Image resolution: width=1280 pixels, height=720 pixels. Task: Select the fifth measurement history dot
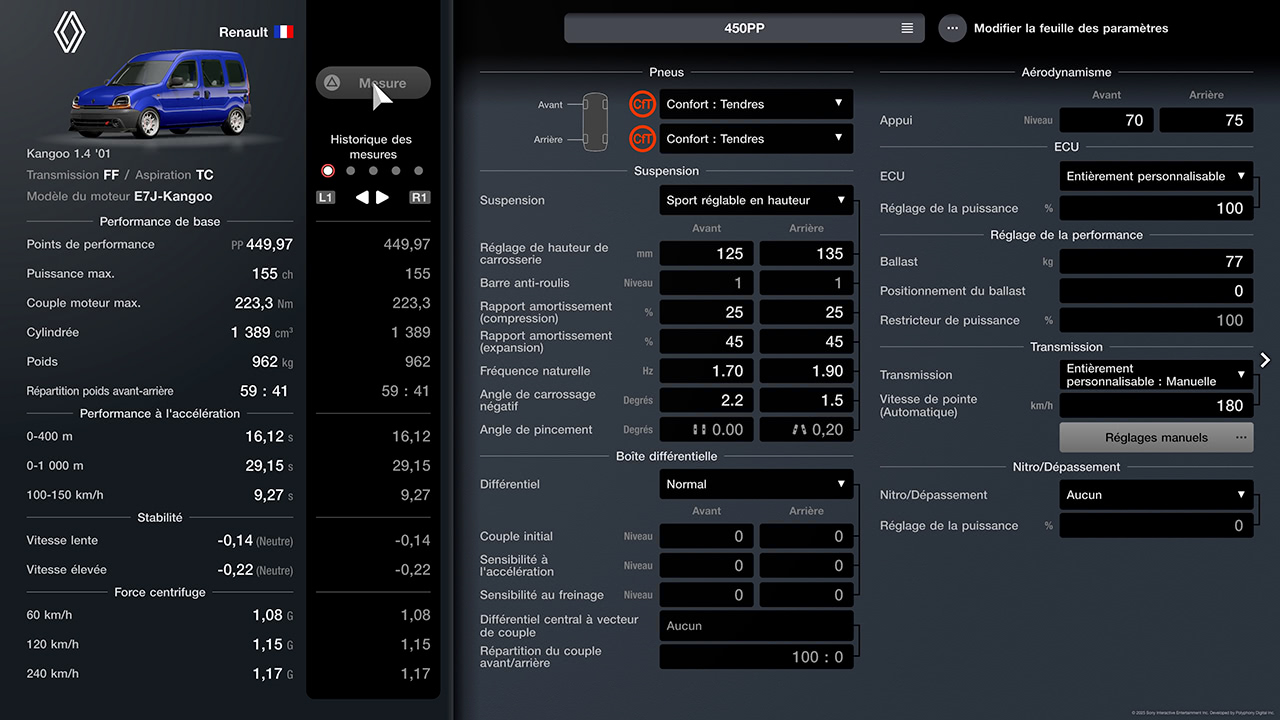[419, 171]
